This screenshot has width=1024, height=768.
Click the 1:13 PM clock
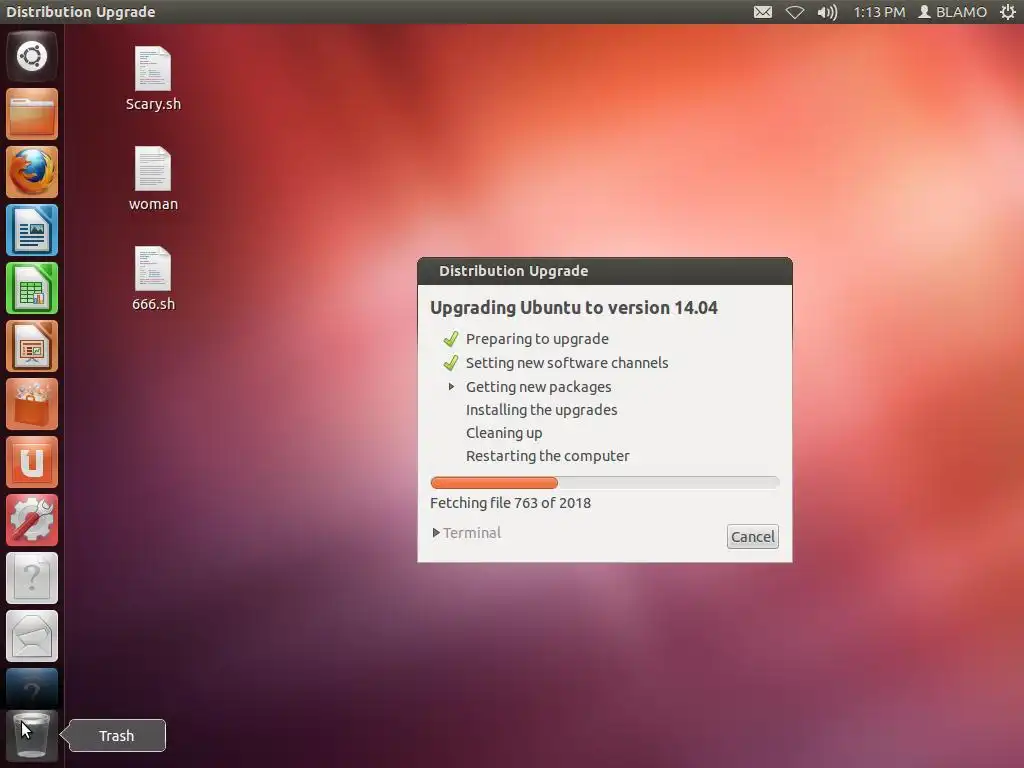(879, 12)
